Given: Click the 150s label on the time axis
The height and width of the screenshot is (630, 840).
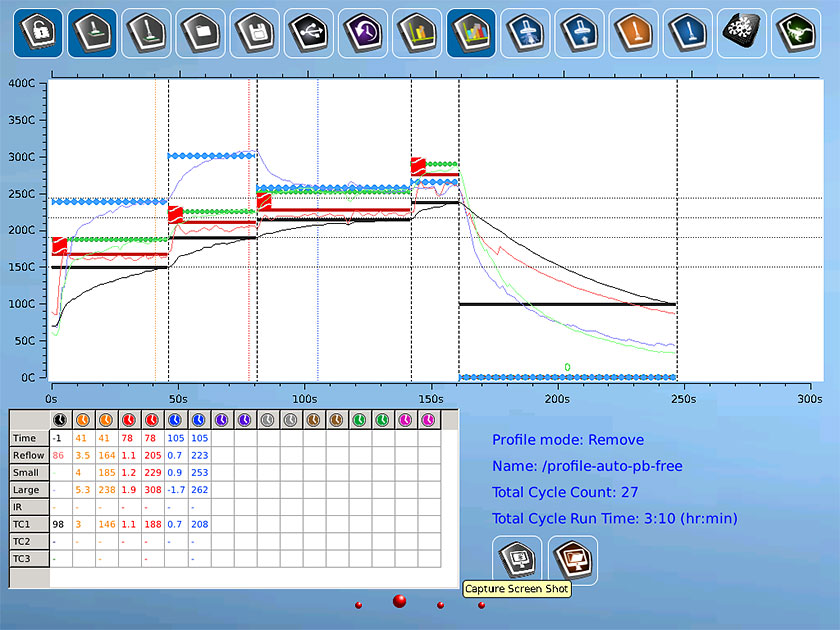Looking at the screenshot, I should 431,399.
